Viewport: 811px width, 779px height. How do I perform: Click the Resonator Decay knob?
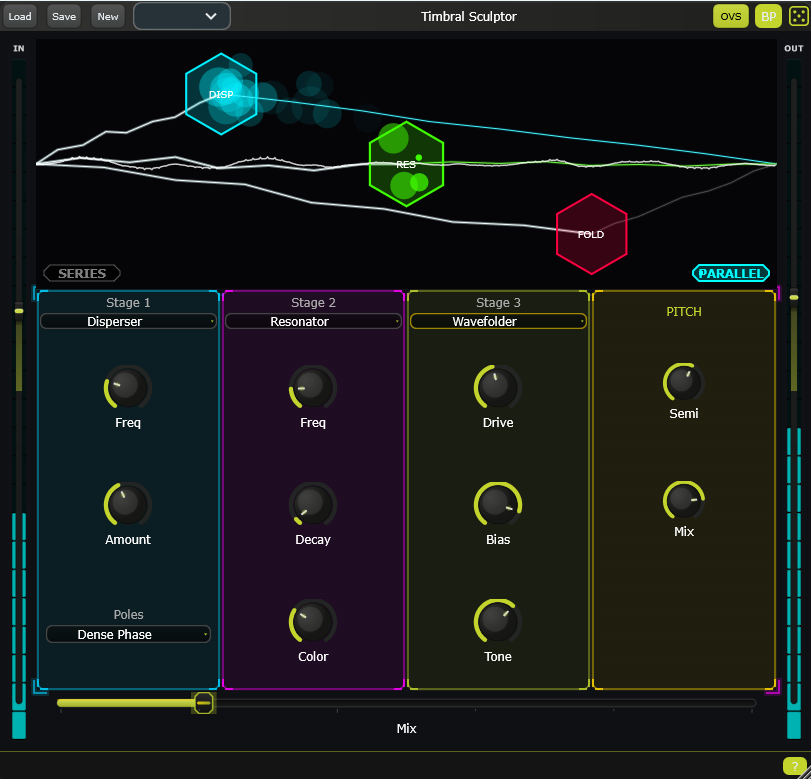tap(312, 503)
